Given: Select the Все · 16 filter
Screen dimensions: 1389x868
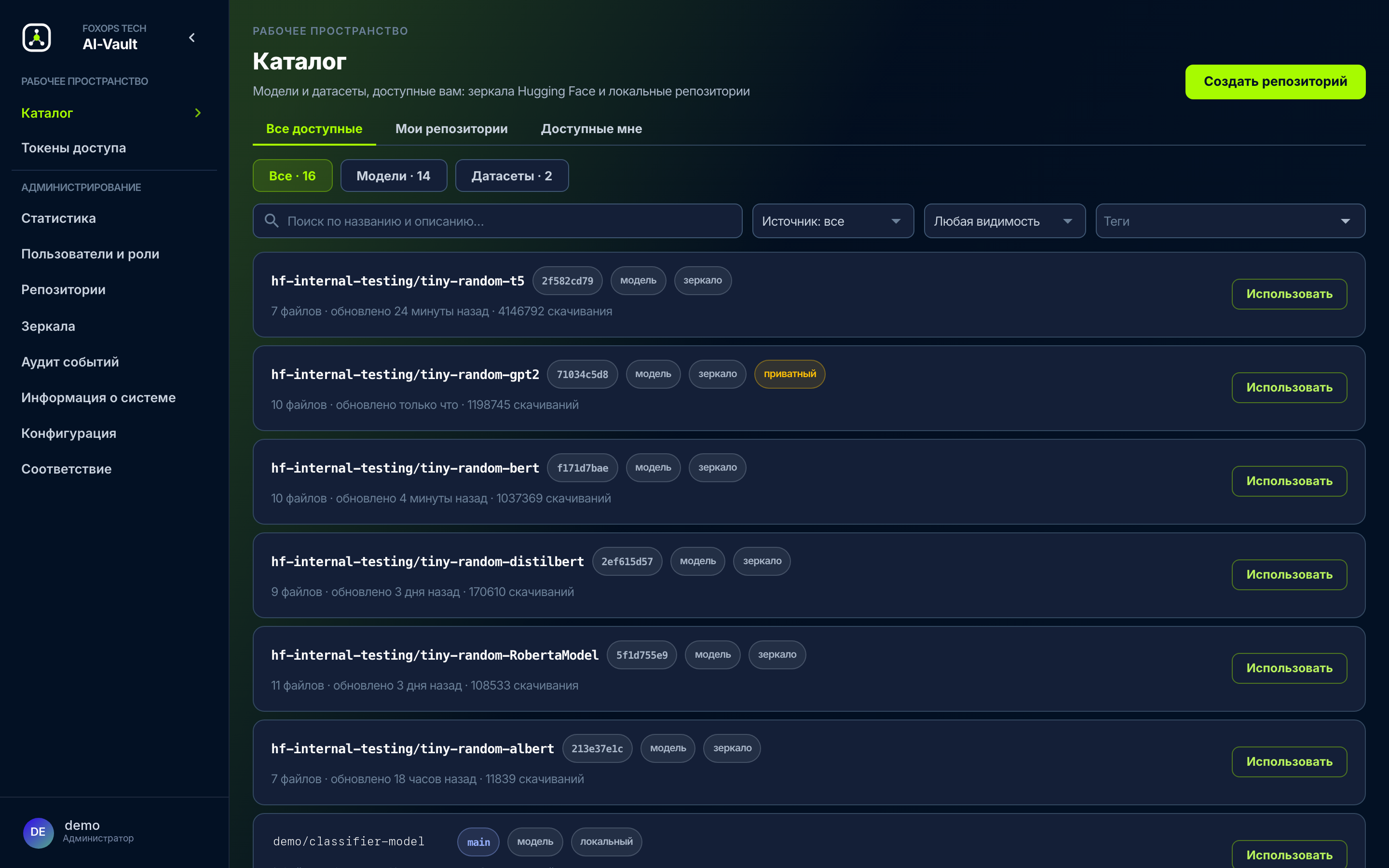Looking at the screenshot, I should coord(292,176).
